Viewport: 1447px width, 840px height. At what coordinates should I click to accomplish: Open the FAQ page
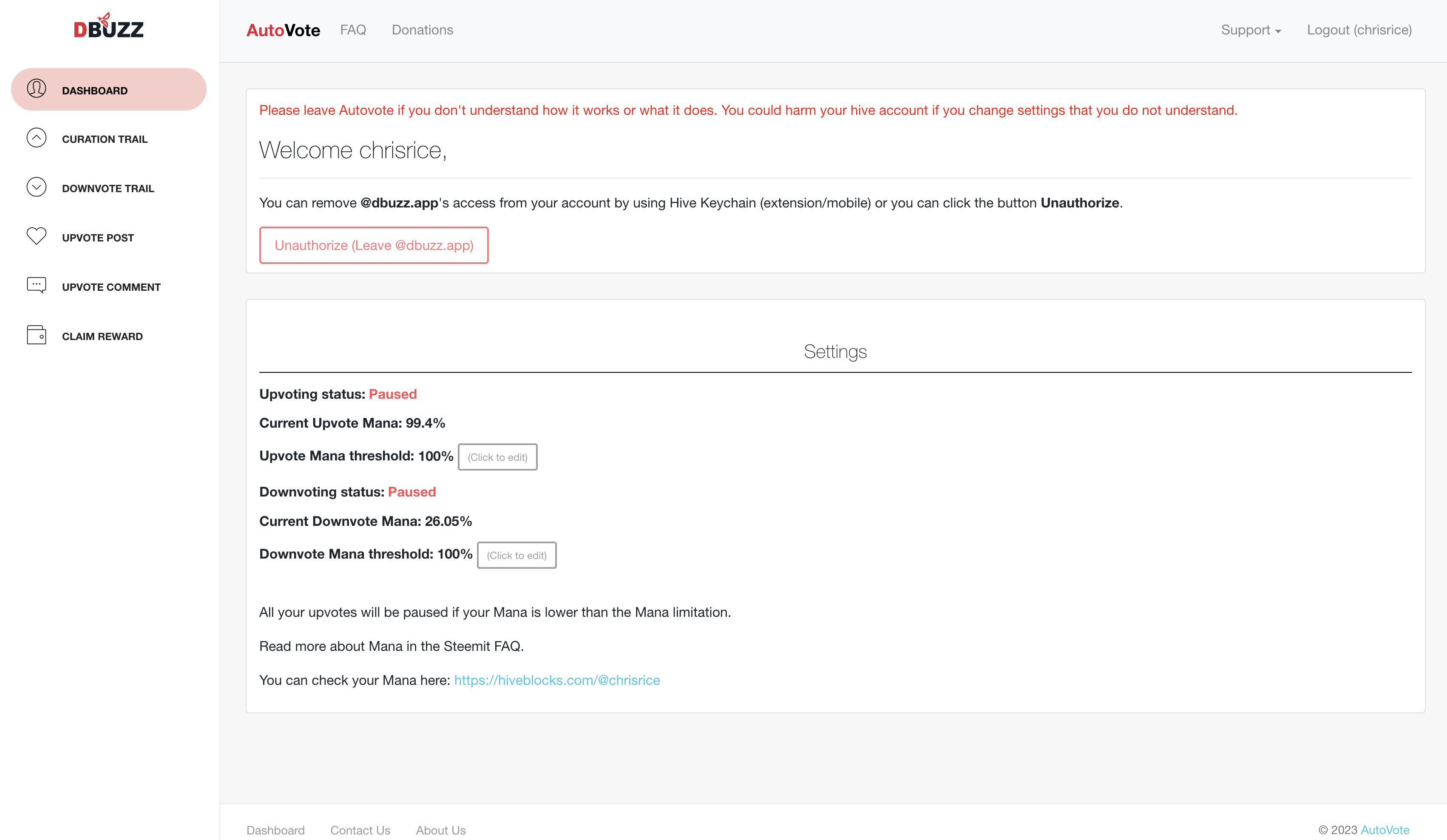[352, 30]
